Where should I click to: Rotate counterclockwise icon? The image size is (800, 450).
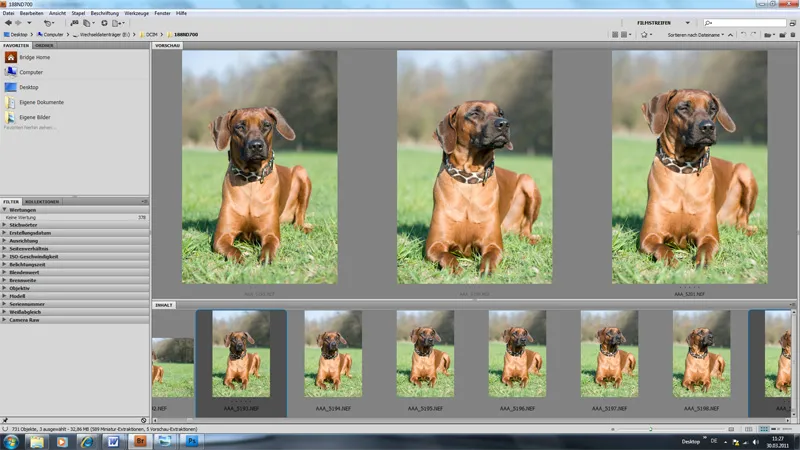743,35
